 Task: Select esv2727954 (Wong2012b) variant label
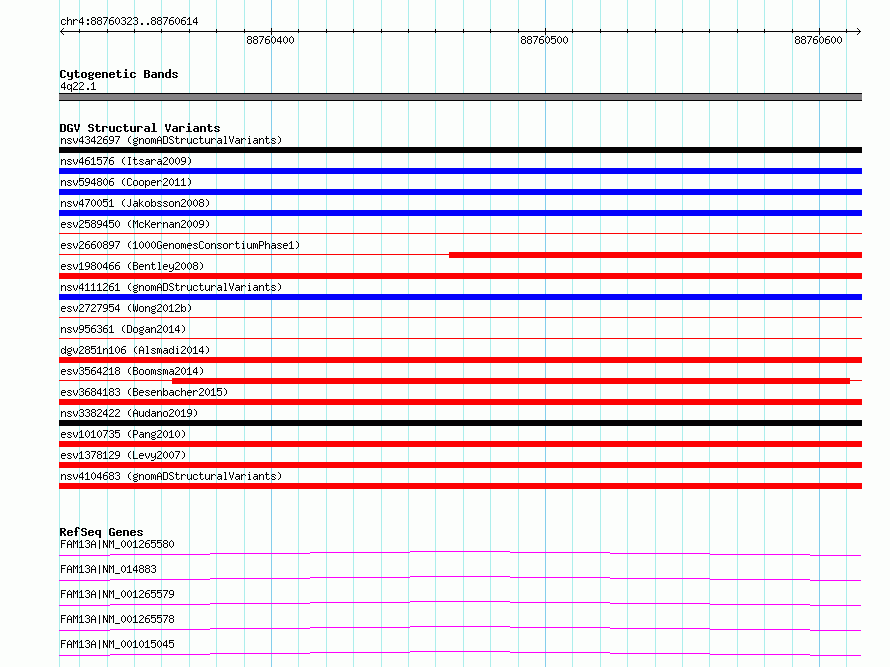(126, 308)
